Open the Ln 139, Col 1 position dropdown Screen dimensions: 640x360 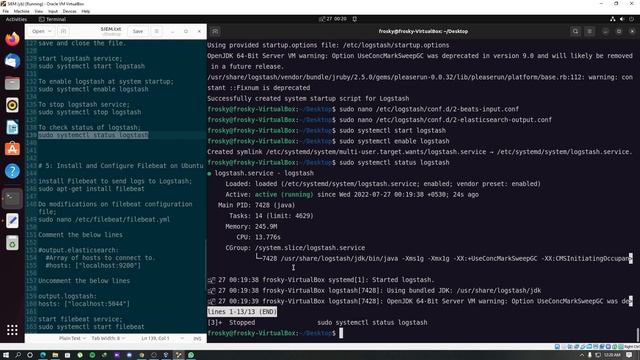click(162, 338)
